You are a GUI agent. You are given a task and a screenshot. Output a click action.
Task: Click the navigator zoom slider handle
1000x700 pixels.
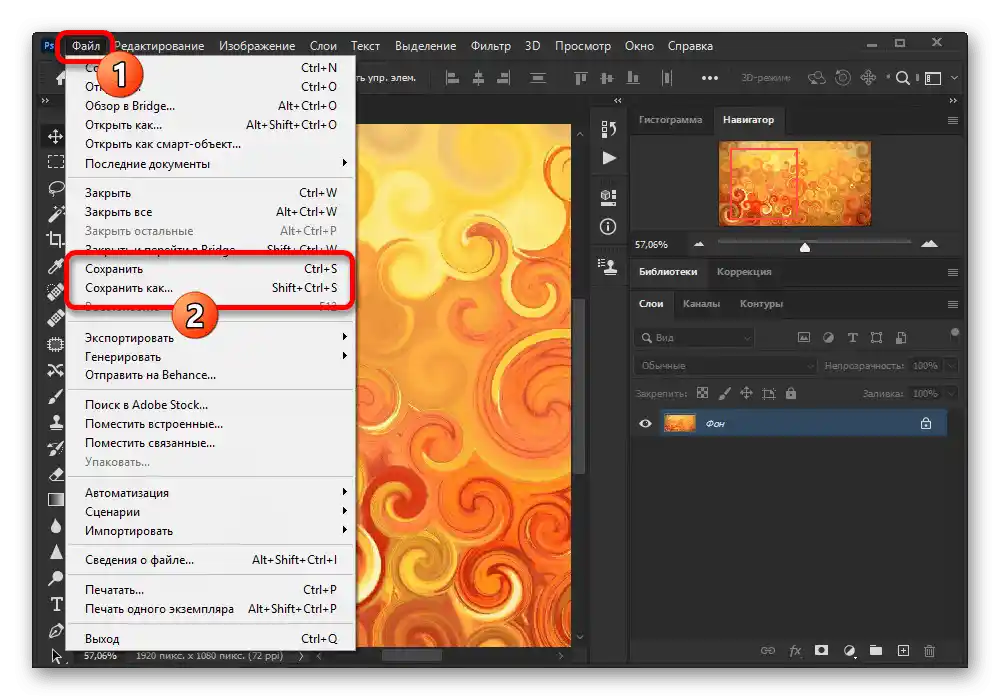[x=805, y=247]
